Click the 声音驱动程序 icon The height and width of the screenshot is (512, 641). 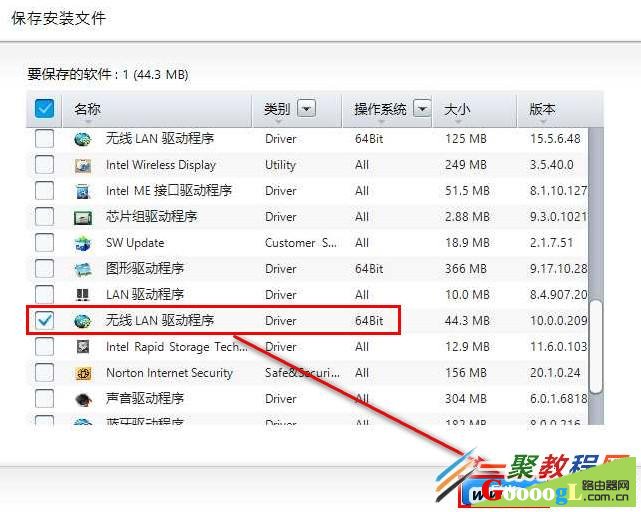(83, 399)
